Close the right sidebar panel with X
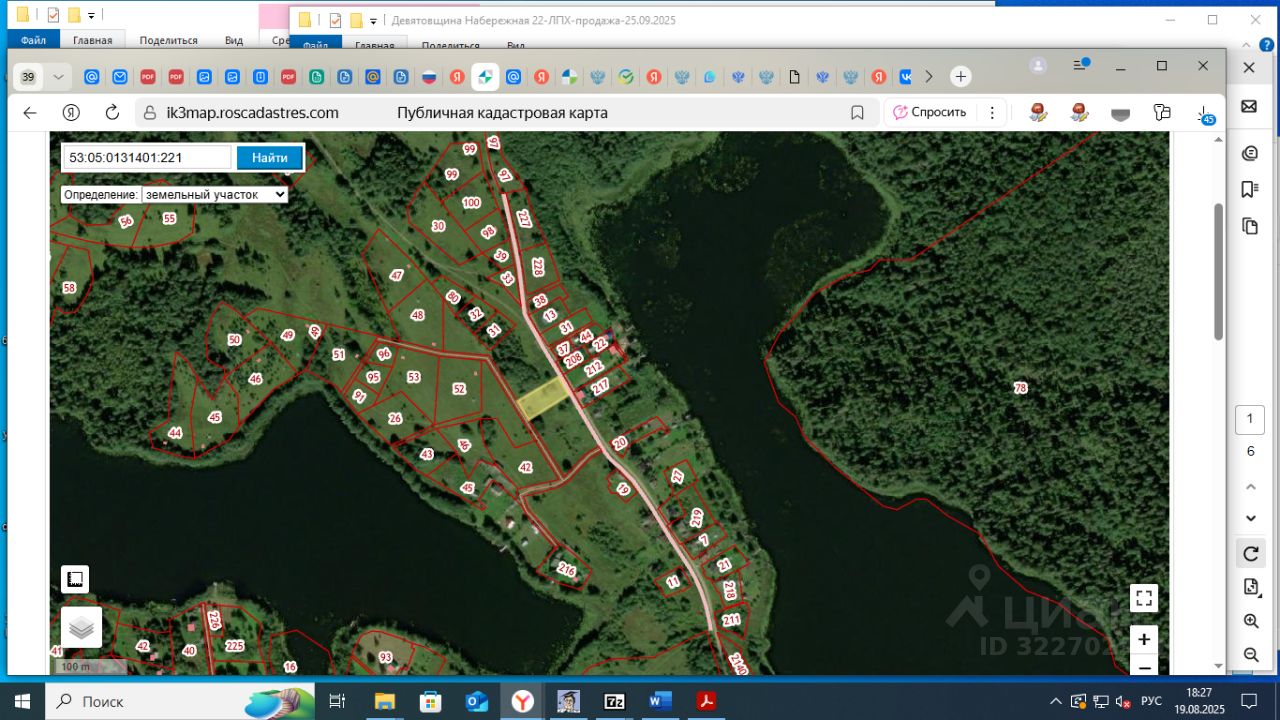The image size is (1280, 720). pos(1249,67)
